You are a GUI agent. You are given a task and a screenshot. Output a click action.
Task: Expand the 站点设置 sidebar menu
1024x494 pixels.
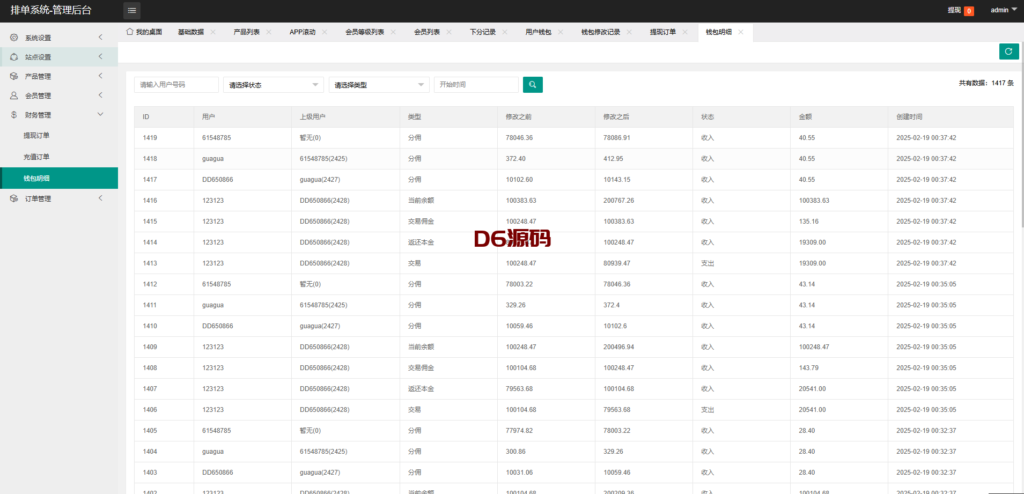pos(100,57)
